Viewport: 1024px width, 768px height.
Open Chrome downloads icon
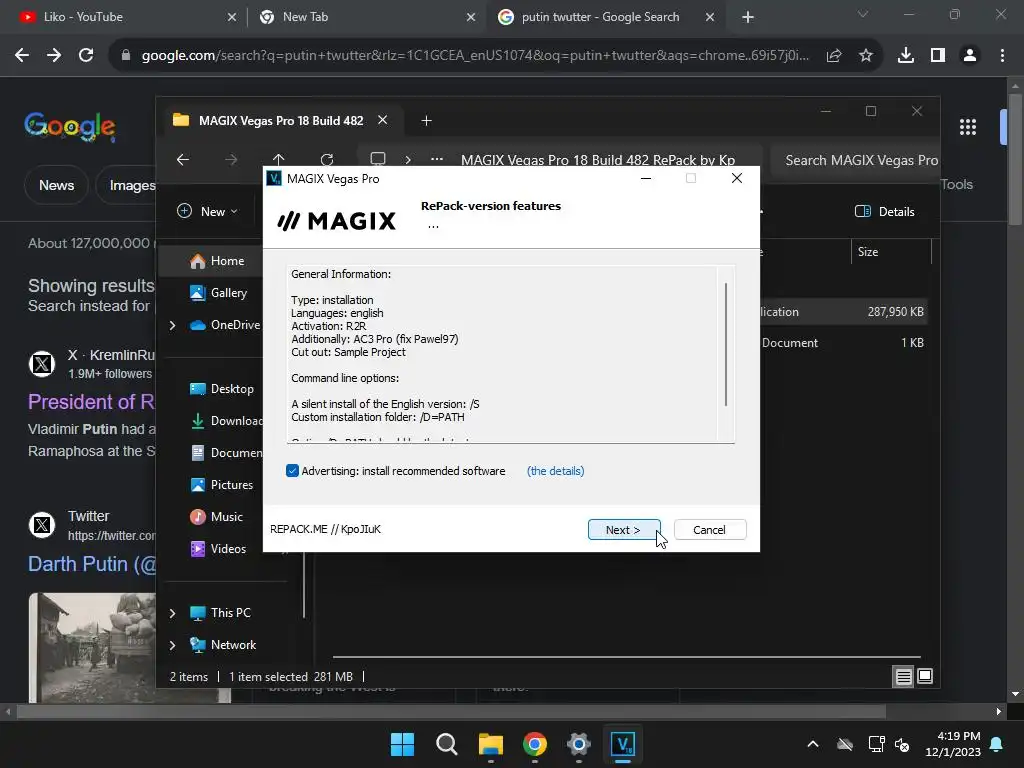(x=906, y=56)
